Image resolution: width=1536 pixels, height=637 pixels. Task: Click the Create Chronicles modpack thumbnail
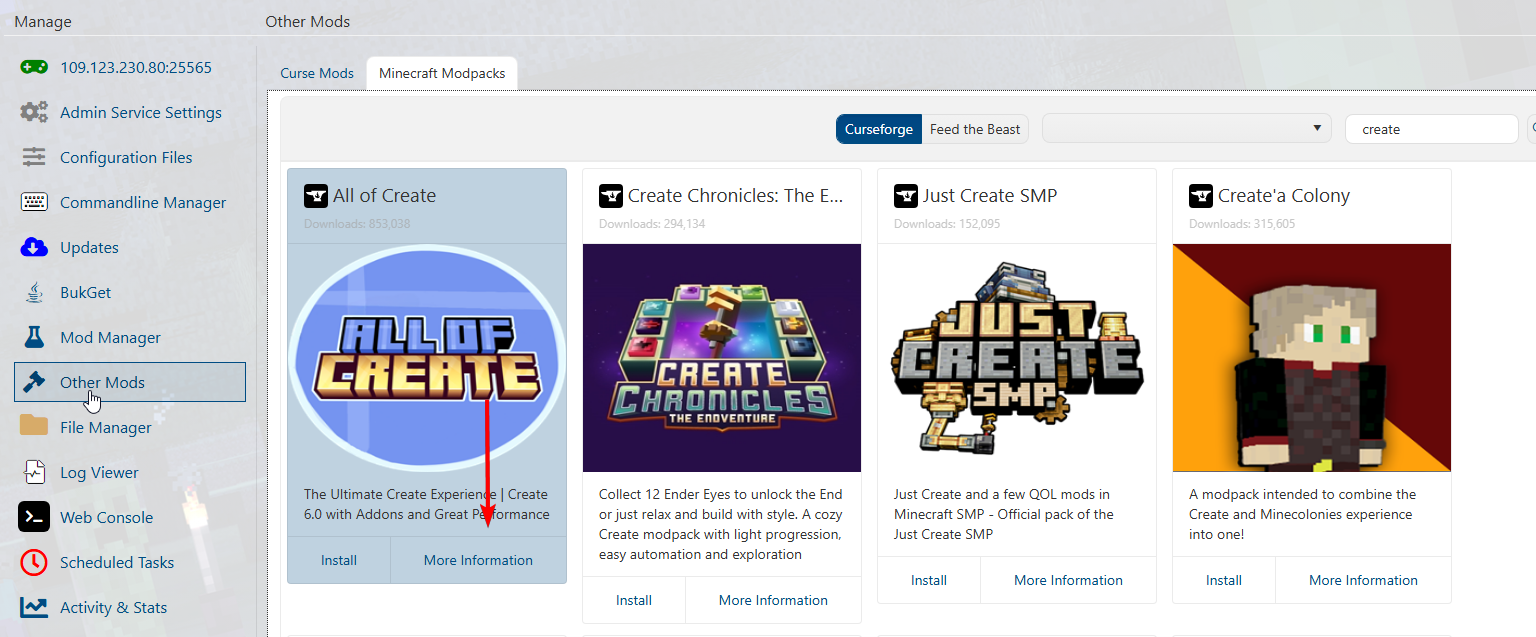[721, 358]
